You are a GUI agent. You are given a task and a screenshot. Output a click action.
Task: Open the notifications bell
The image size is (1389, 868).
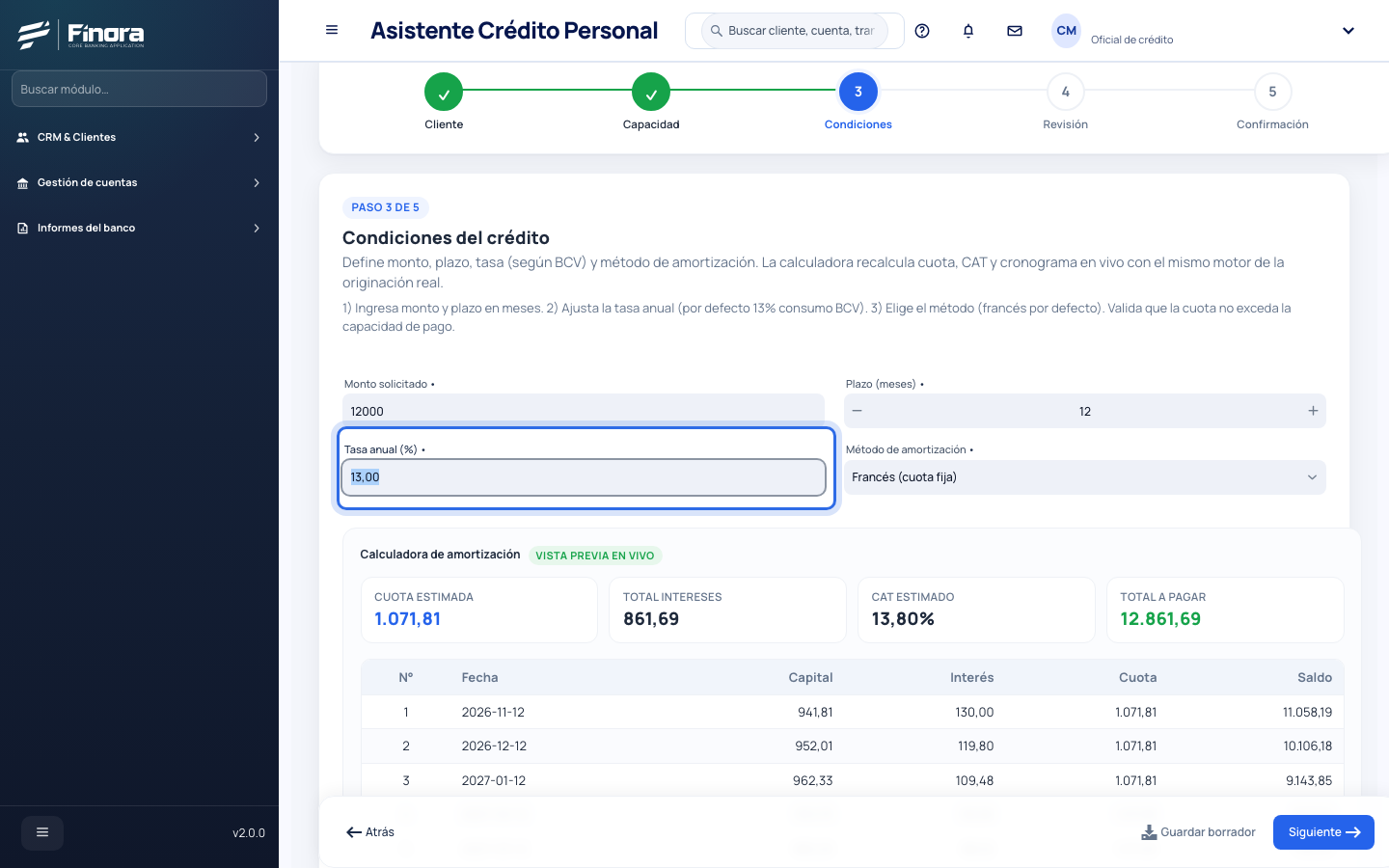click(x=968, y=31)
